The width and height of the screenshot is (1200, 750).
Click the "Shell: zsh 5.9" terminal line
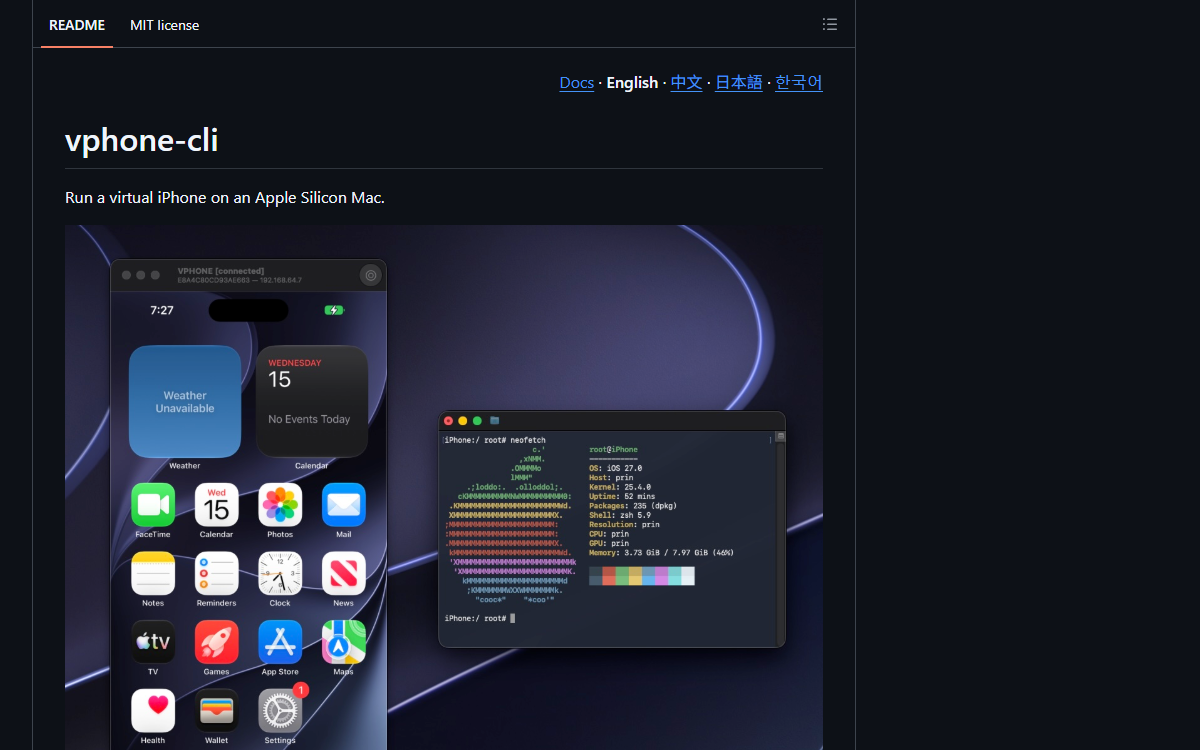click(x=620, y=515)
